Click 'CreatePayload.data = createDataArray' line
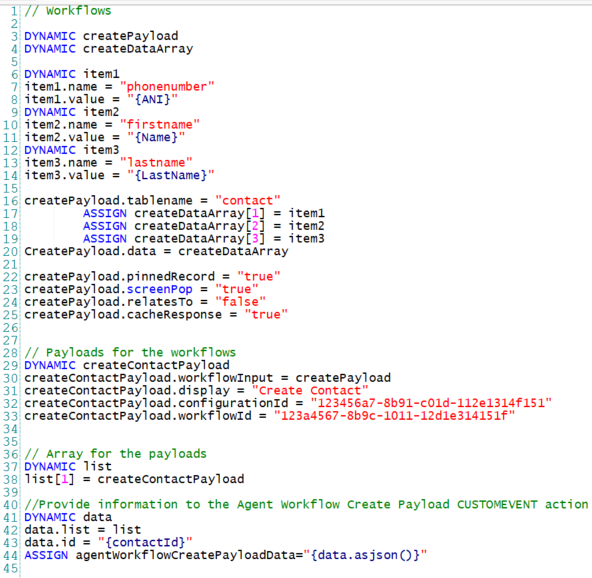Image resolution: width=592 pixels, height=578 pixels. (x=156, y=251)
